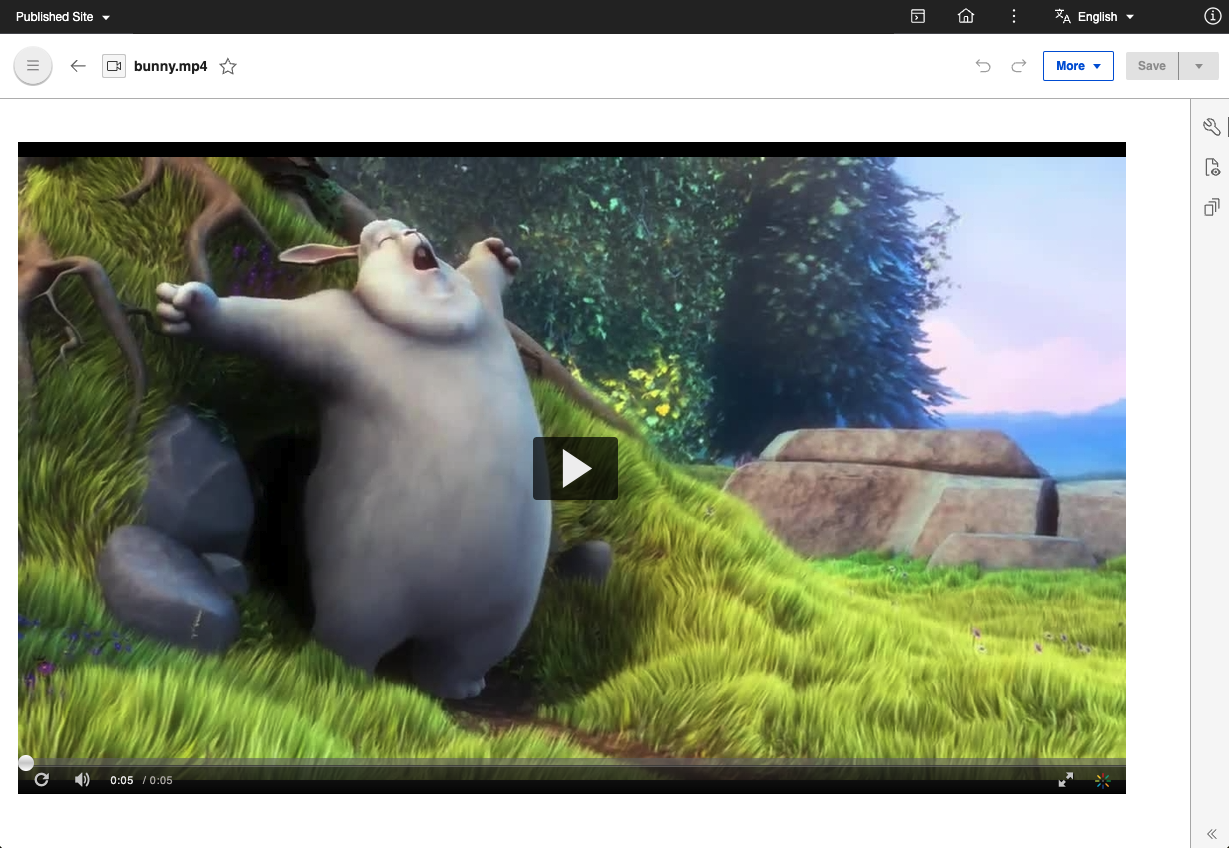Screen dimensions: 1229x848
Task: Go back with the left arrow
Action: (78, 66)
